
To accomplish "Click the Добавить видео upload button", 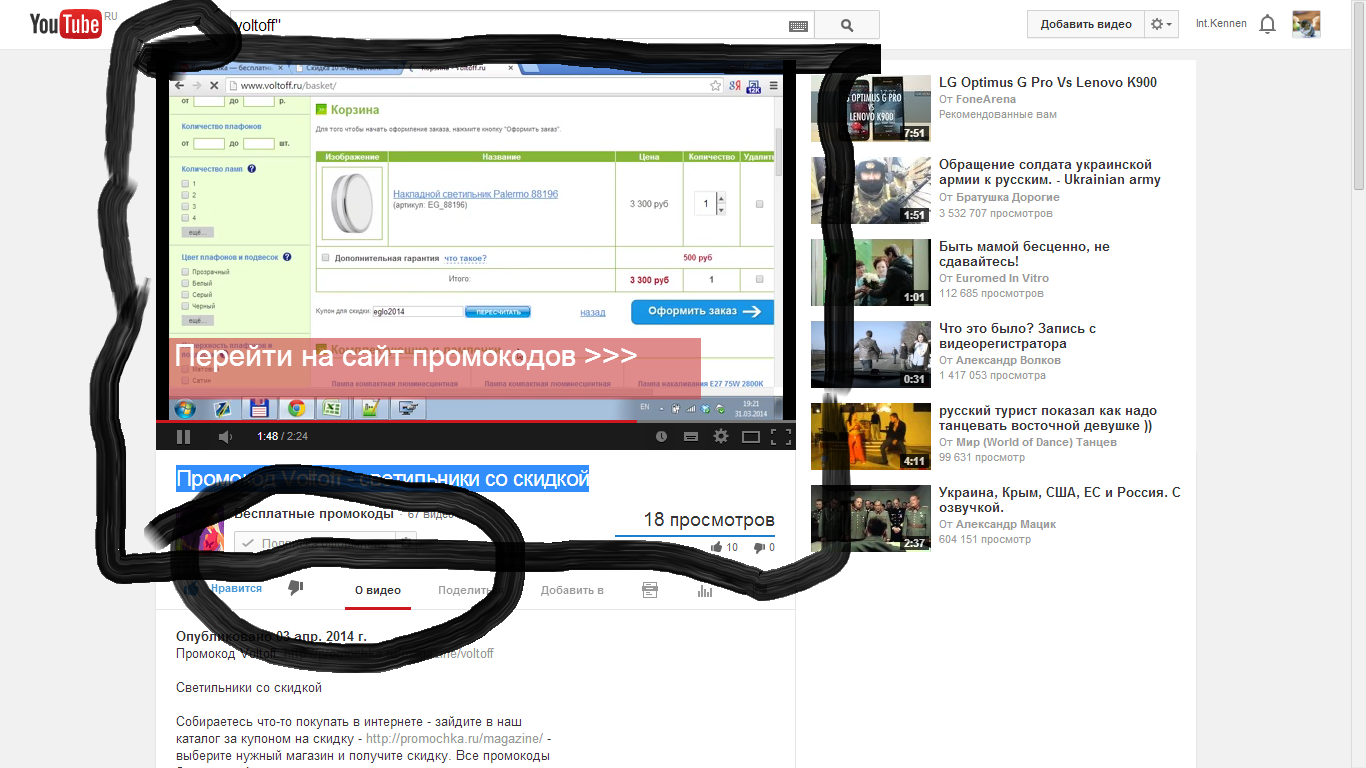I will tap(1086, 24).
